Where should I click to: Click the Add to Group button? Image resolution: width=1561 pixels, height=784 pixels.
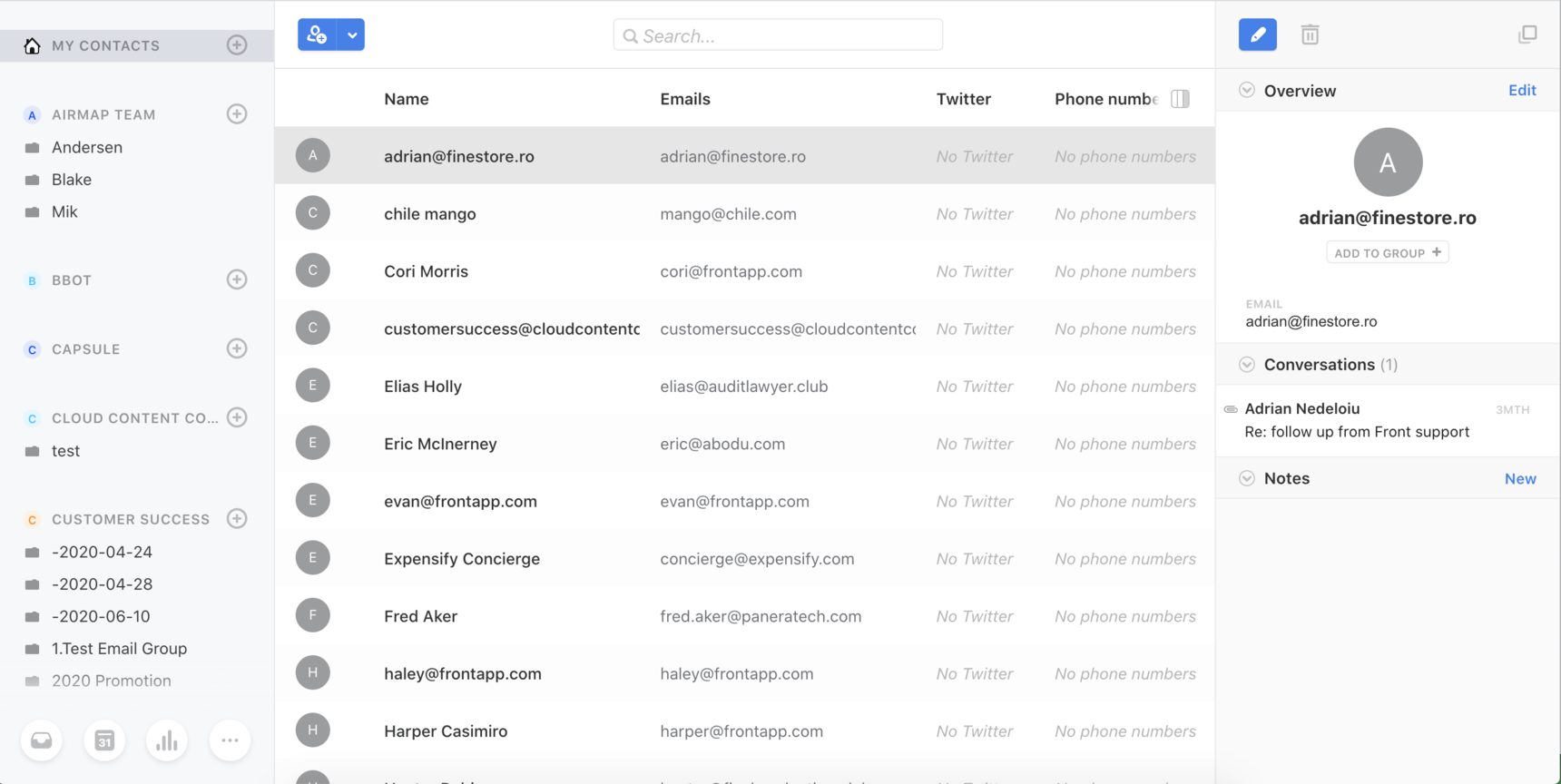tap(1387, 253)
